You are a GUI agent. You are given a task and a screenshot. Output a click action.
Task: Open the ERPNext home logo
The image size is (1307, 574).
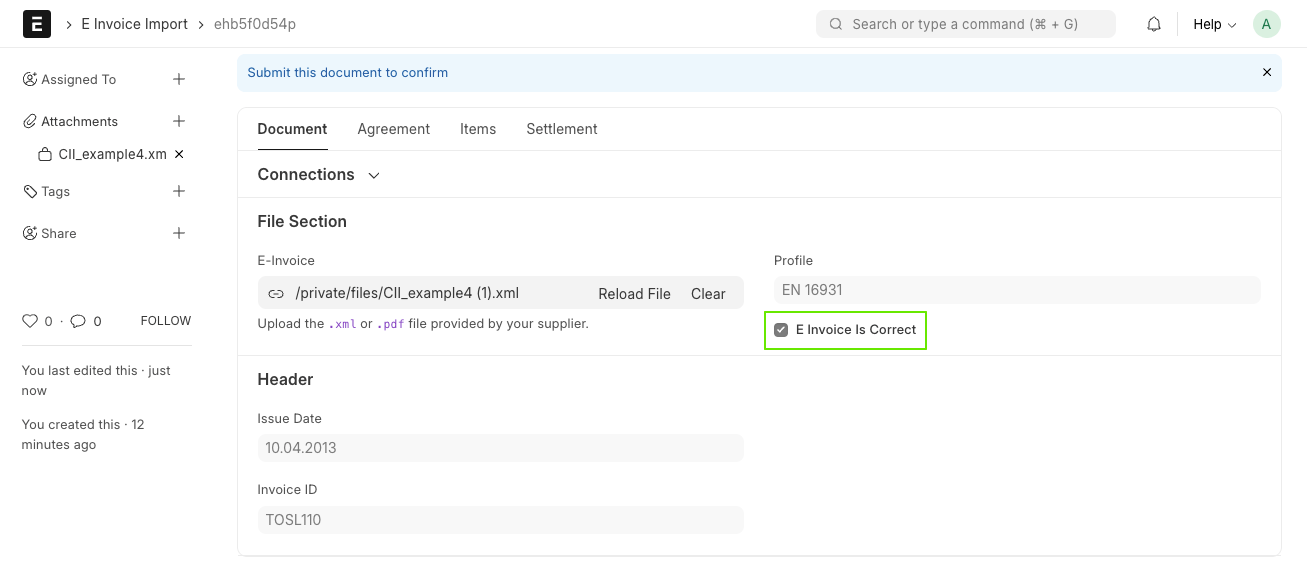(x=36, y=24)
